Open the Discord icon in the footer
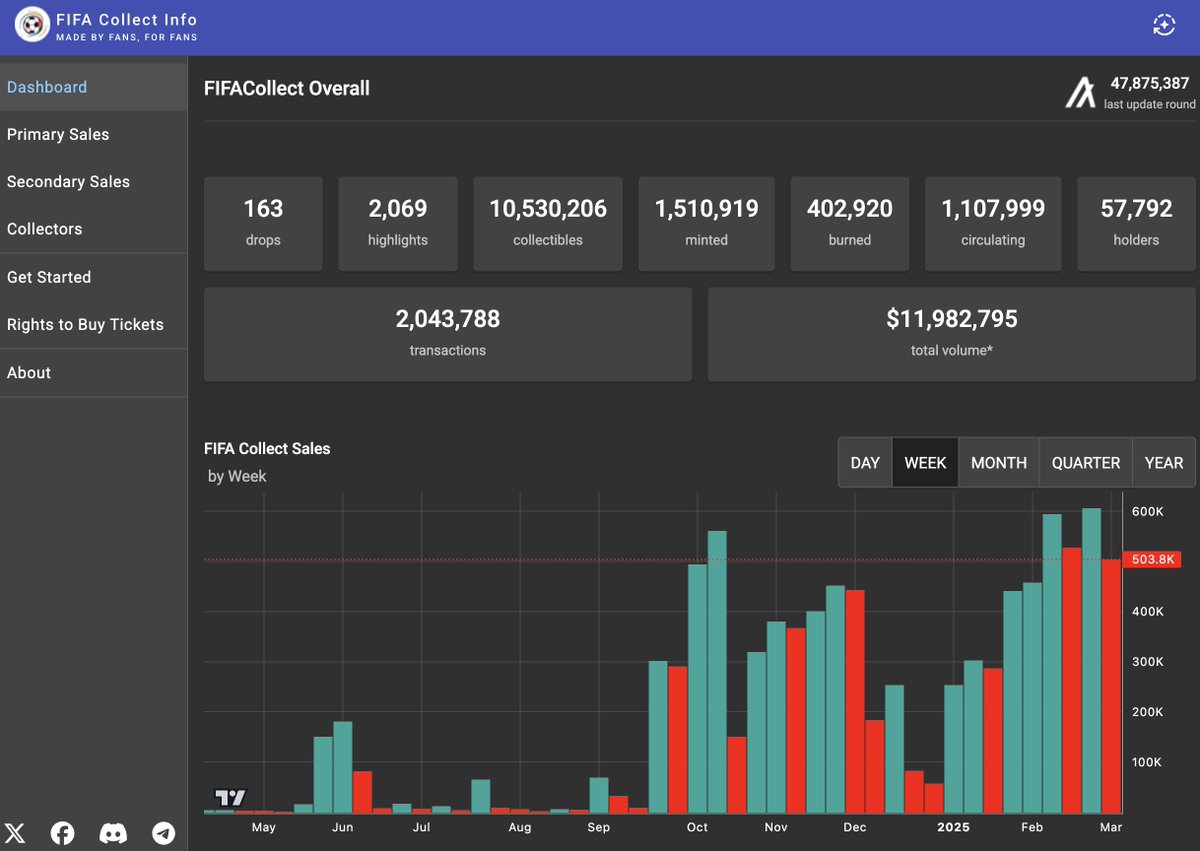 (112, 833)
